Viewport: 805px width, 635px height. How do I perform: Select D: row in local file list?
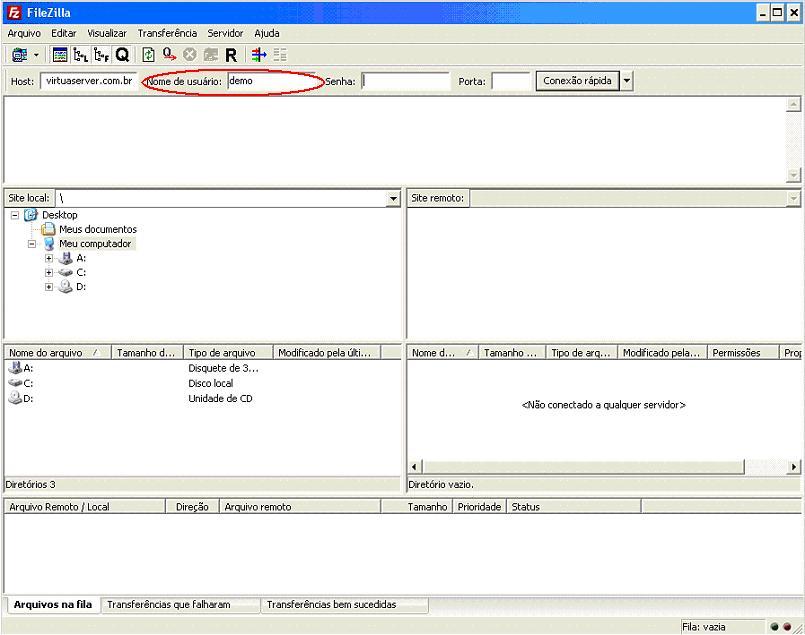[202, 398]
